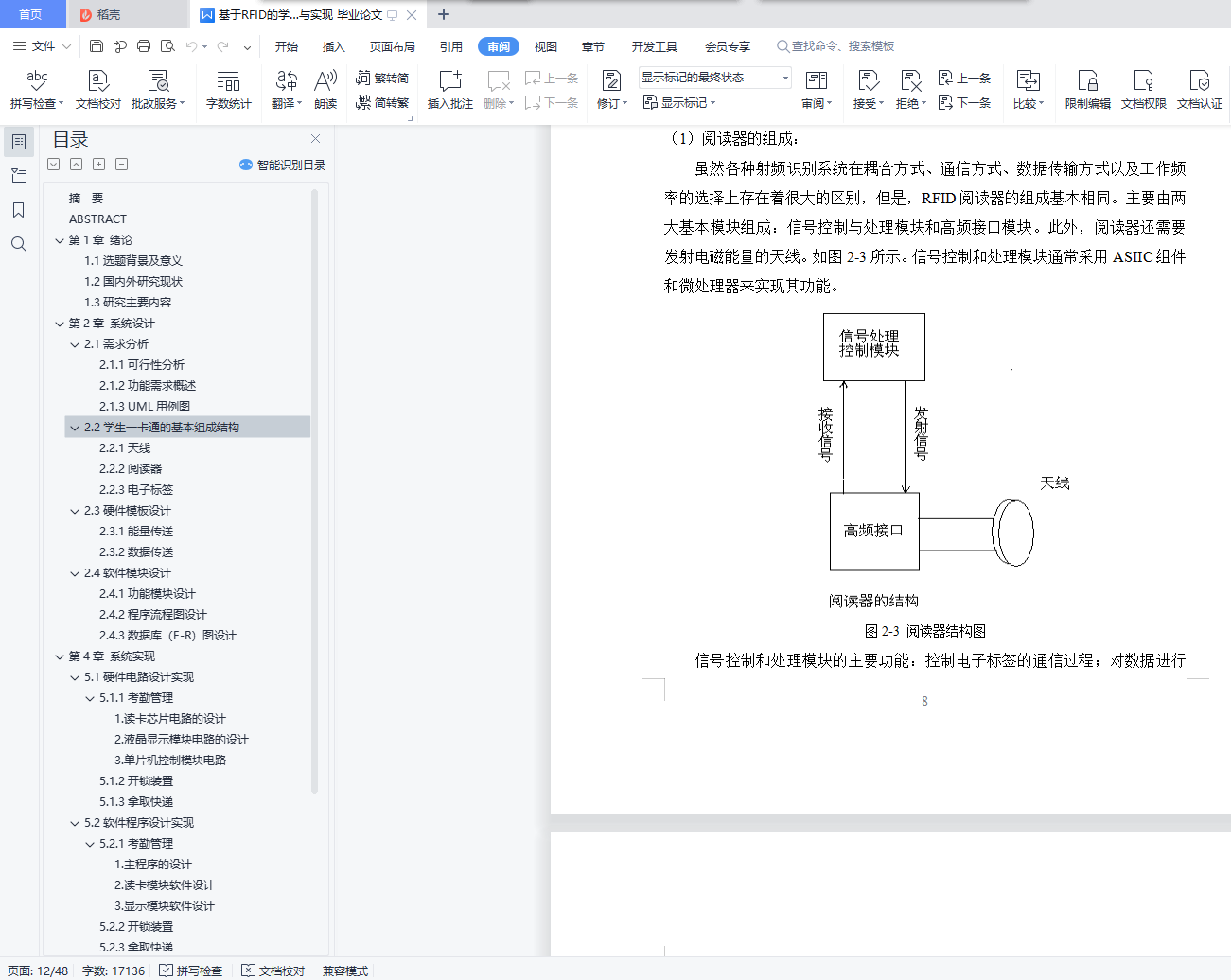The height and width of the screenshot is (980, 1231).
Task: Go to 2.1.3 UML 用例图 heading
Action: (x=145, y=407)
